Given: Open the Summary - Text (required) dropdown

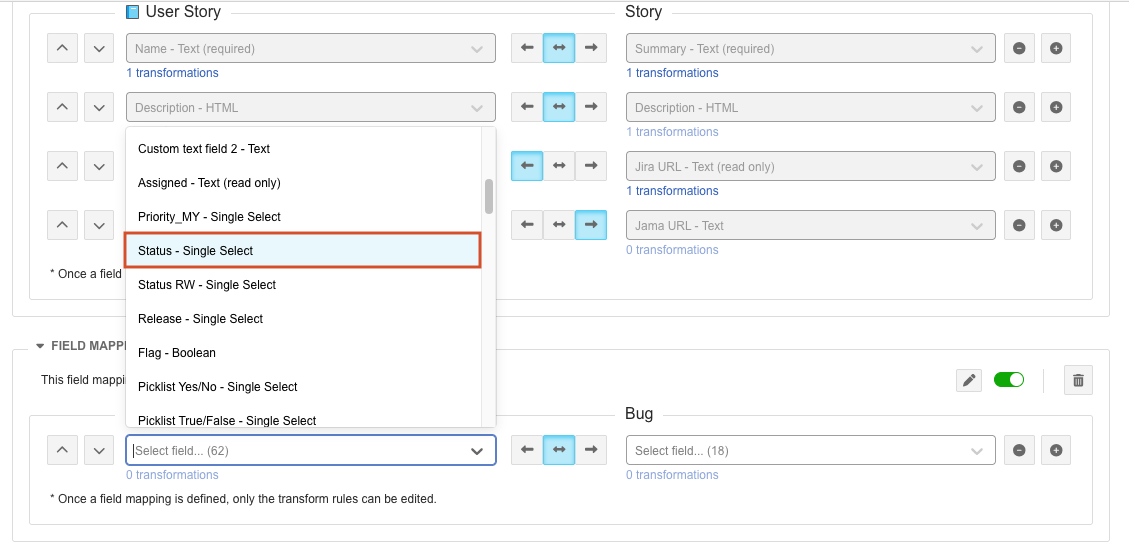Looking at the screenshot, I should click(810, 48).
